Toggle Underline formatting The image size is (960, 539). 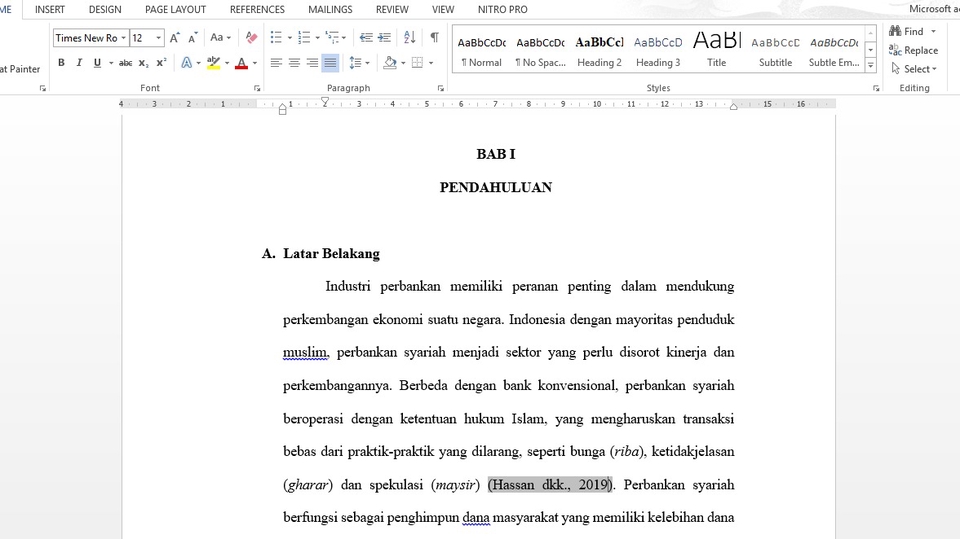point(97,63)
